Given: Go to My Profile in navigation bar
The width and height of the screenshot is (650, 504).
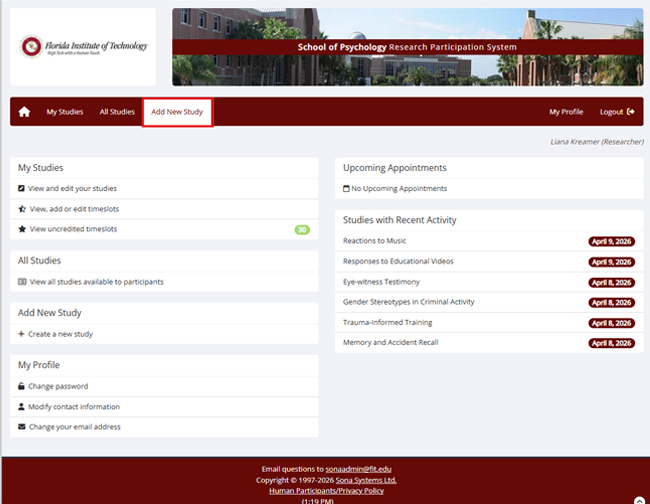Looking at the screenshot, I should pyautogui.click(x=566, y=112).
